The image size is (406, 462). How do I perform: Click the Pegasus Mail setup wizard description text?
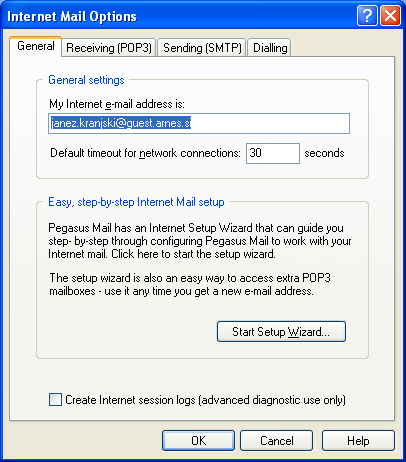click(200, 241)
